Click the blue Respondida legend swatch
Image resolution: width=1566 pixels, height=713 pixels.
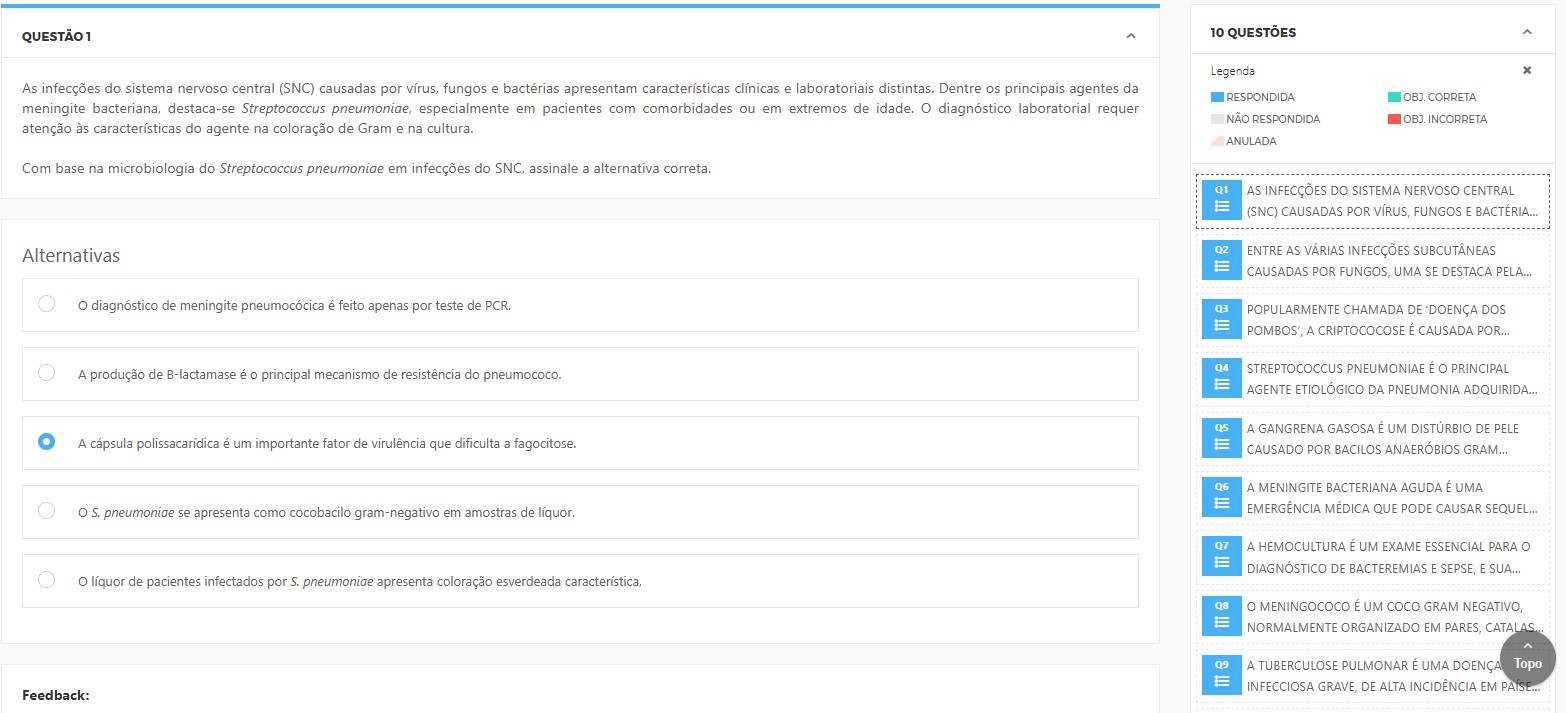[1217, 97]
